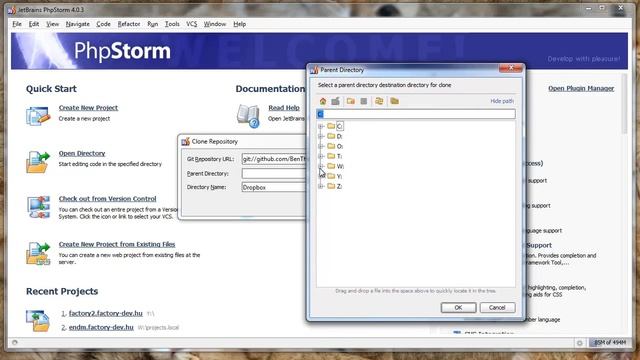Open the Edit menu

(34, 24)
